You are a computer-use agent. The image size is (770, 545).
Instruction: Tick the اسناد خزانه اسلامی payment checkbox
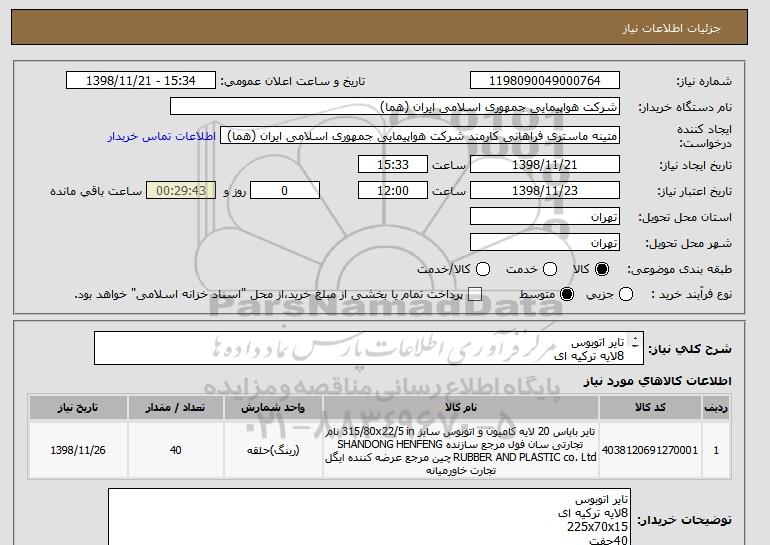click(x=475, y=295)
